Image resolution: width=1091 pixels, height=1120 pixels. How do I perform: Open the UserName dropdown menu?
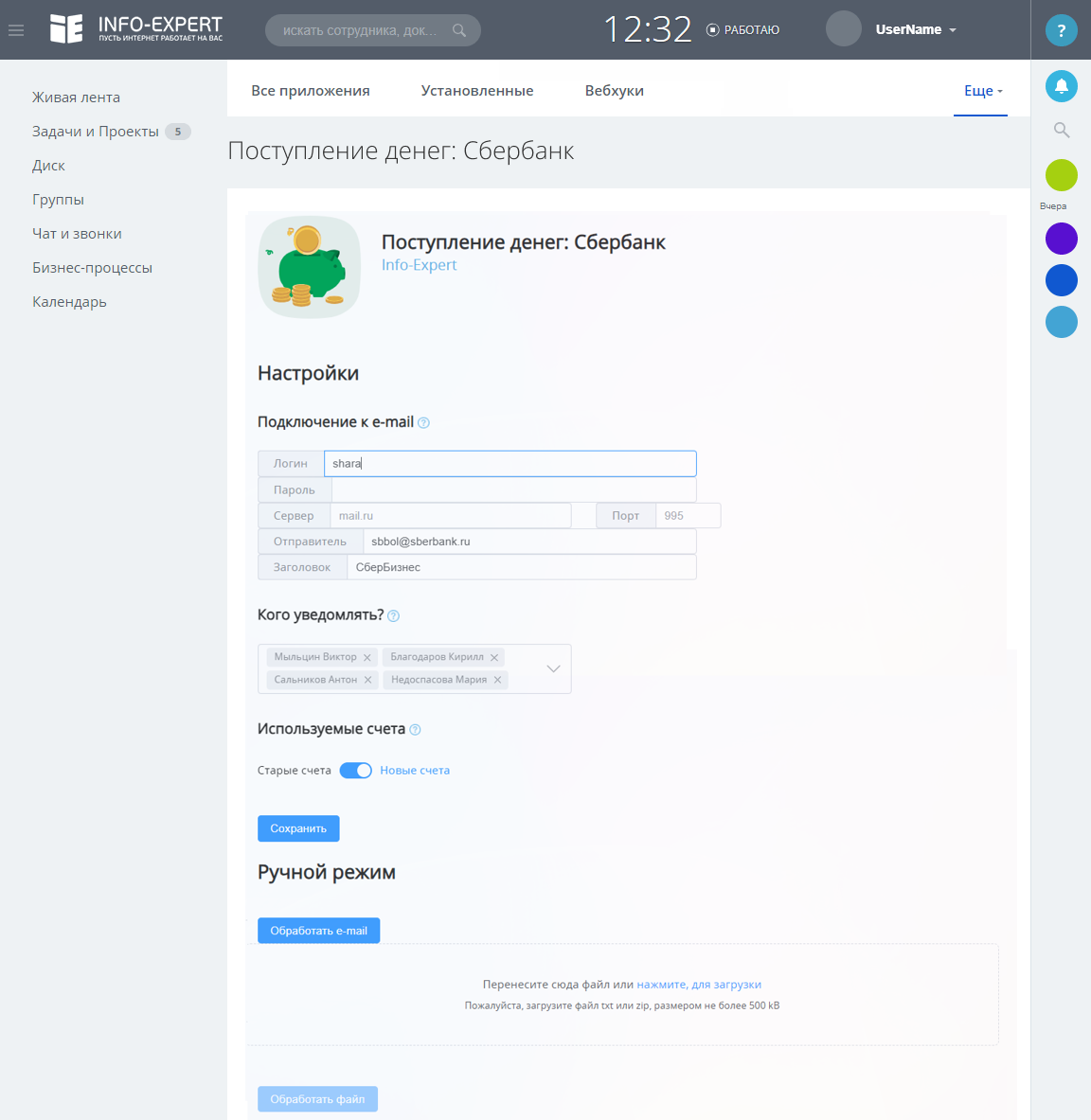click(916, 29)
